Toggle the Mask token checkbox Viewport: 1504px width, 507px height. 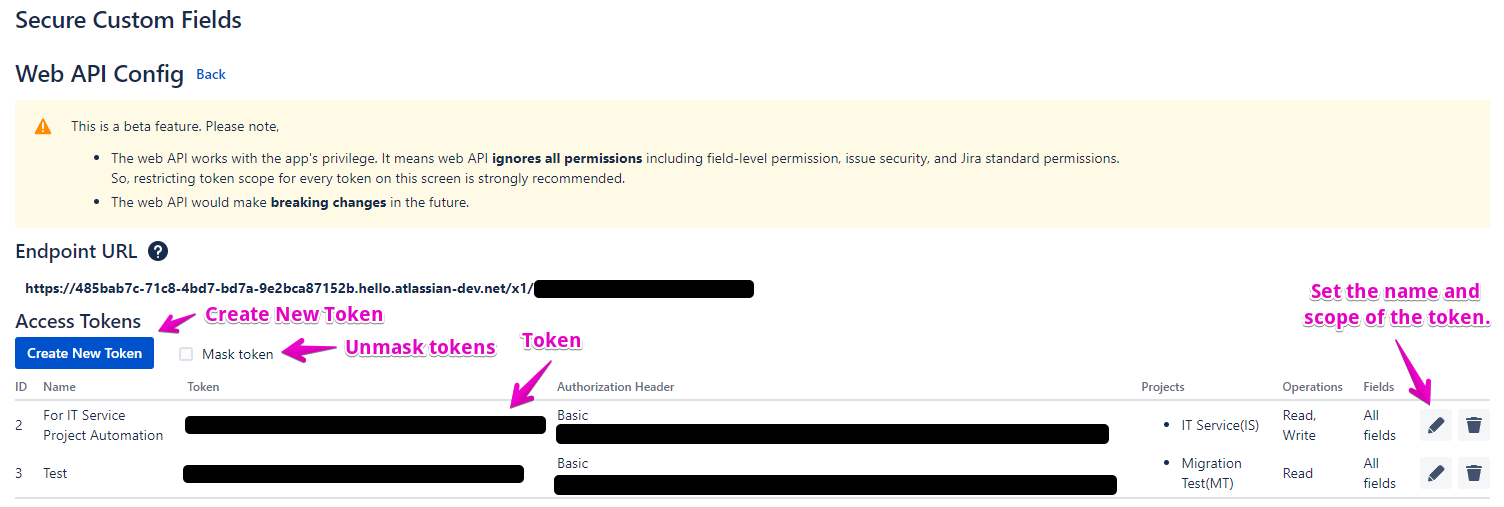pyautogui.click(x=186, y=354)
